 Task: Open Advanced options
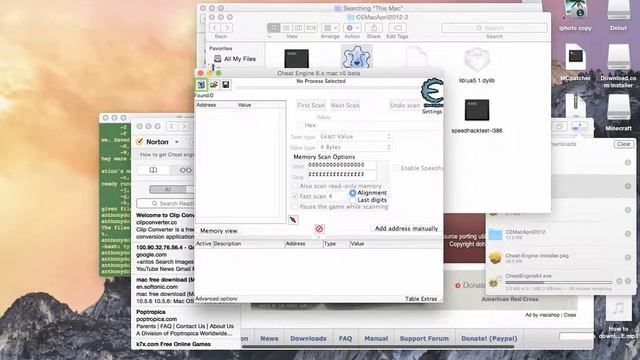tap(216, 299)
